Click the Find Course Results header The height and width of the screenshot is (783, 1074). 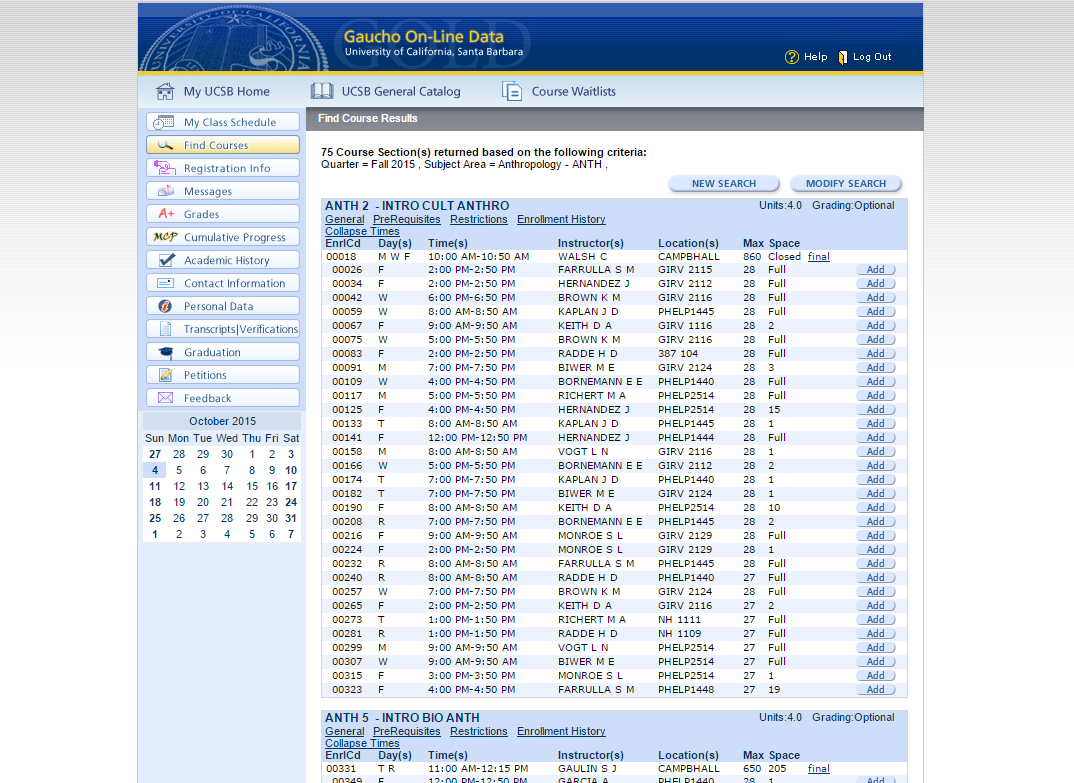point(368,119)
